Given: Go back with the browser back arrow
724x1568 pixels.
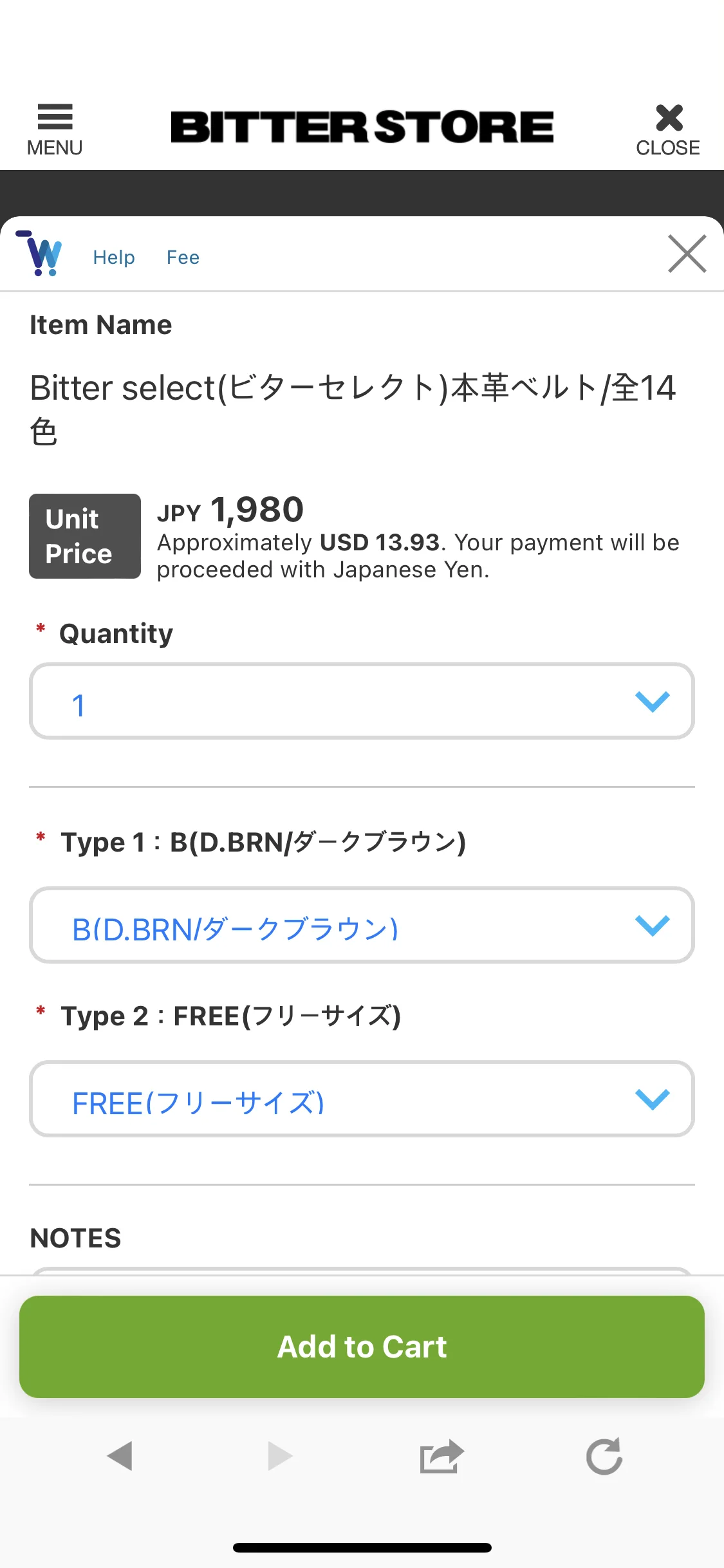Looking at the screenshot, I should [x=120, y=1456].
